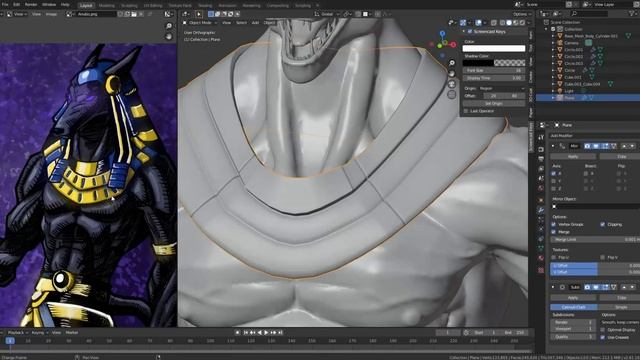This screenshot has width=640, height=360.
Task: Click the pan hand in the image editor
Action: click(169, 37)
